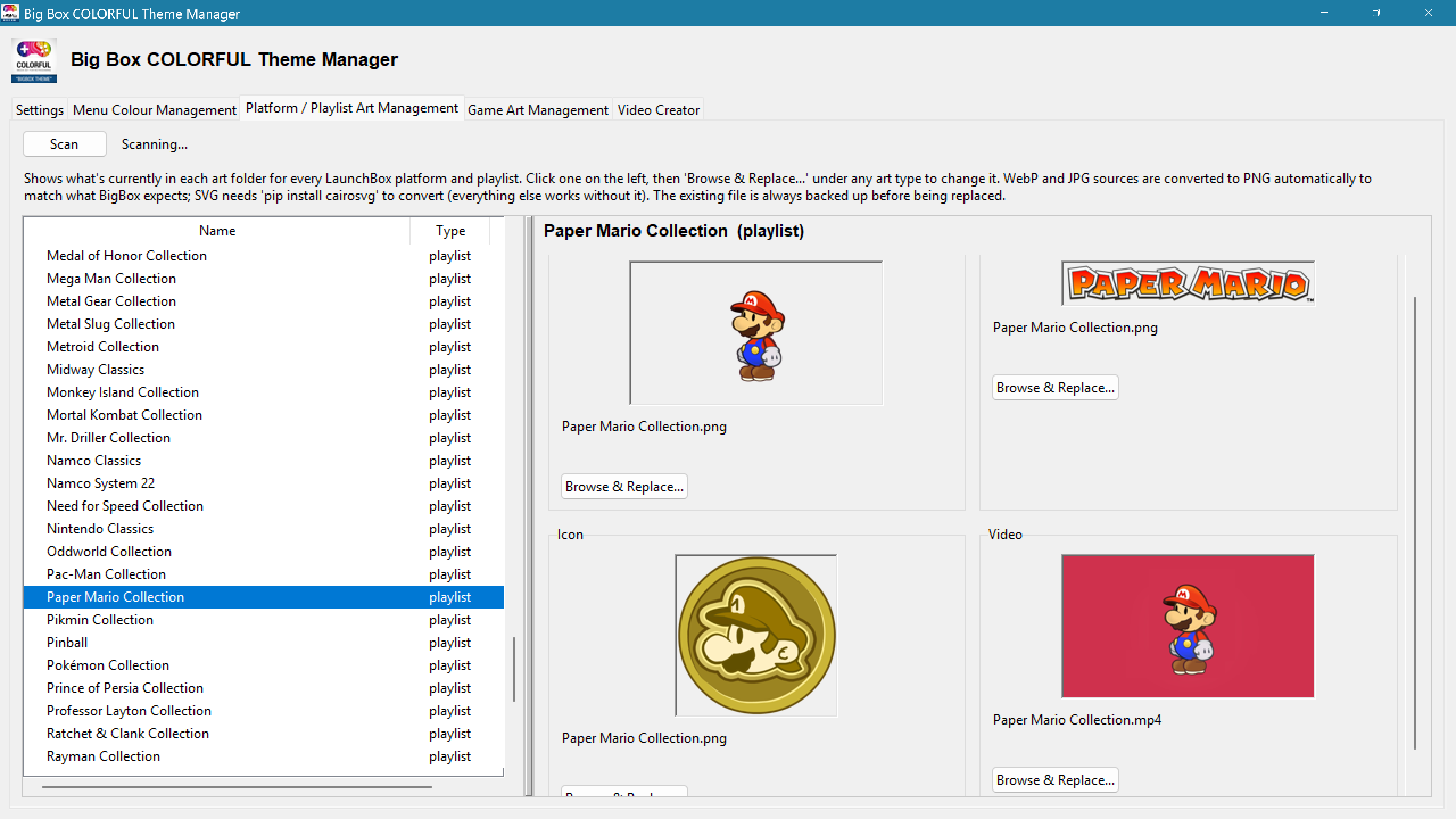1456x819 pixels.
Task: Browse & Replace the Paper Mario video
Action: tap(1055, 780)
